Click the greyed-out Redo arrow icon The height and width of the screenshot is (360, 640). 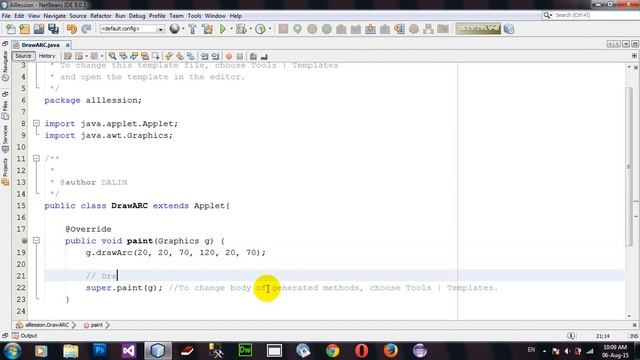pyautogui.click(x=86, y=29)
